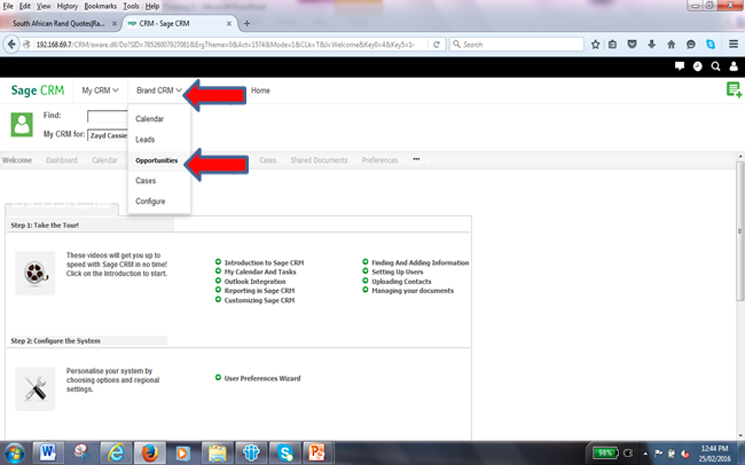The width and height of the screenshot is (745, 465).
Task: Switch to the South African Rand Quotes tab
Action: (x=59, y=23)
